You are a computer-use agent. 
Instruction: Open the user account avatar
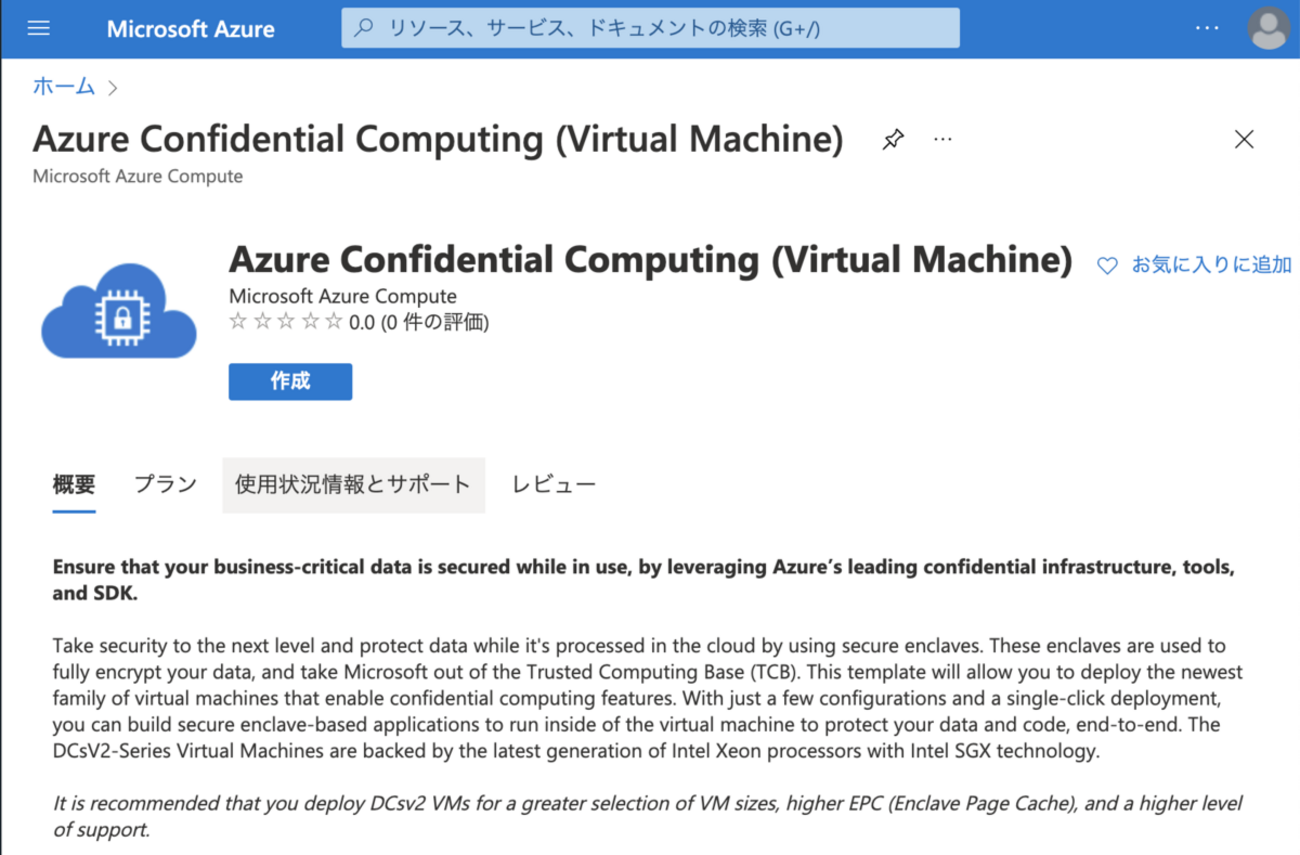(x=1269, y=28)
